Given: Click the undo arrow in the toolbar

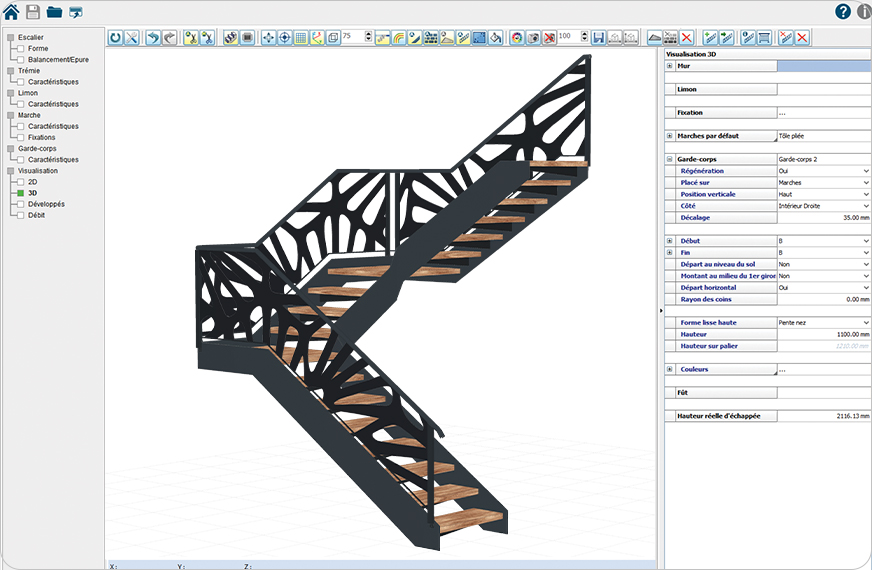Looking at the screenshot, I should coord(153,37).
